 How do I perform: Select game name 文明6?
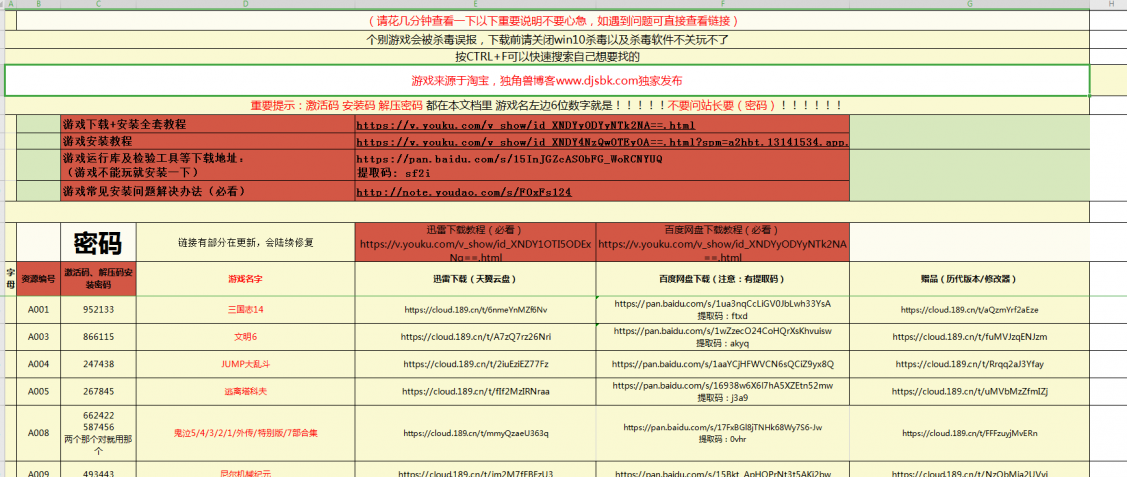pos(245,336)
